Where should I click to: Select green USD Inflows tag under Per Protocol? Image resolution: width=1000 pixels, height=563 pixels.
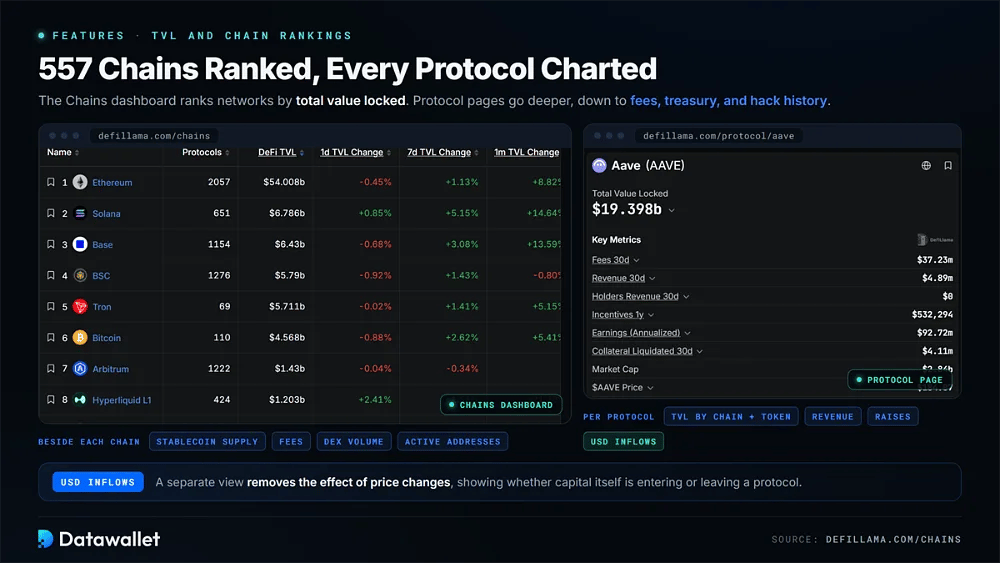[624, 441]
